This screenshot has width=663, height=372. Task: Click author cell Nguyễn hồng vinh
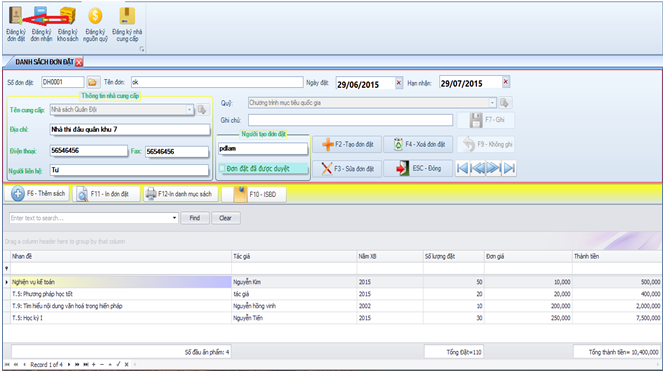point(294,306)
